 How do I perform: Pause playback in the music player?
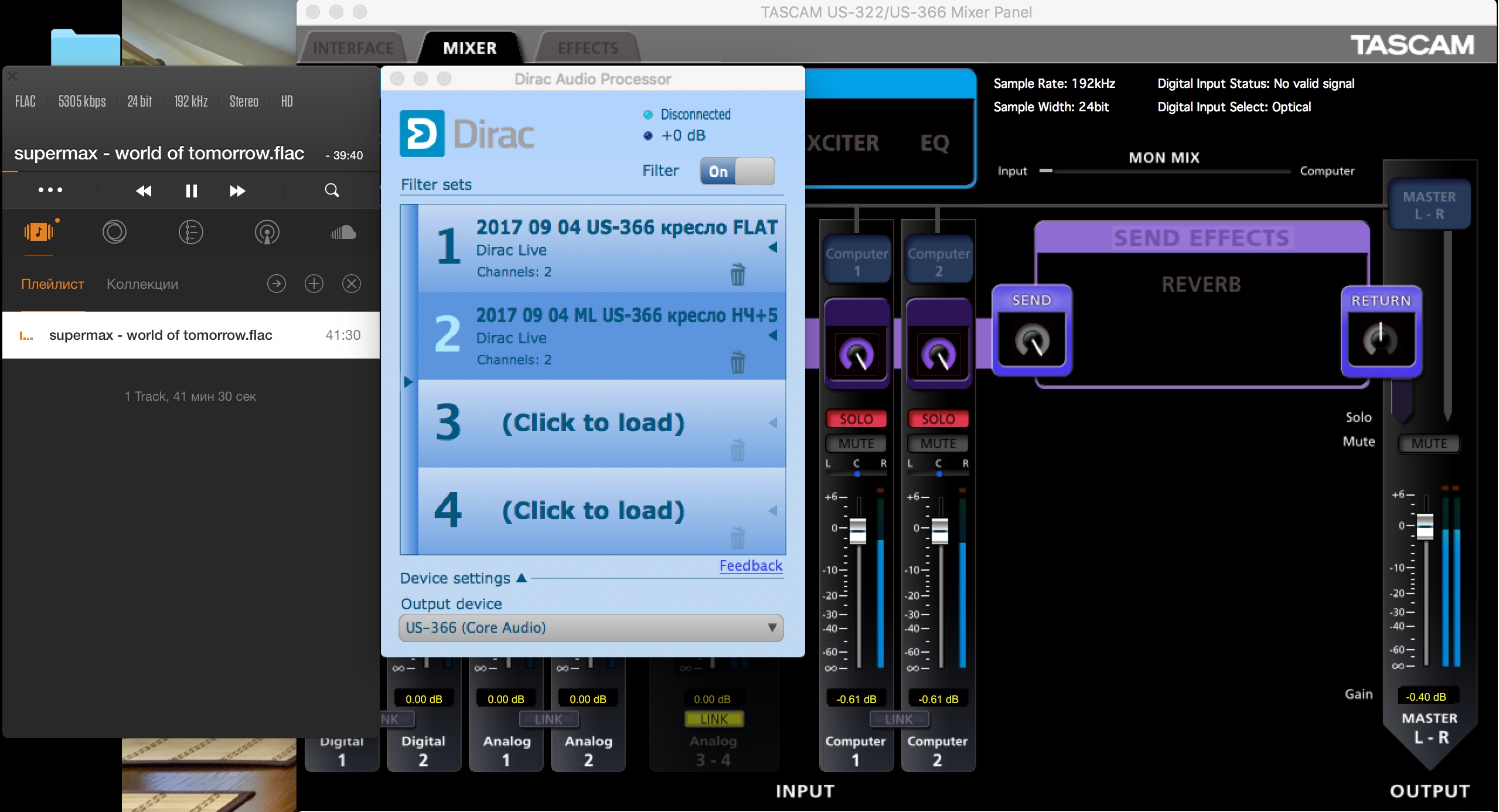click(x=191, y=190)
